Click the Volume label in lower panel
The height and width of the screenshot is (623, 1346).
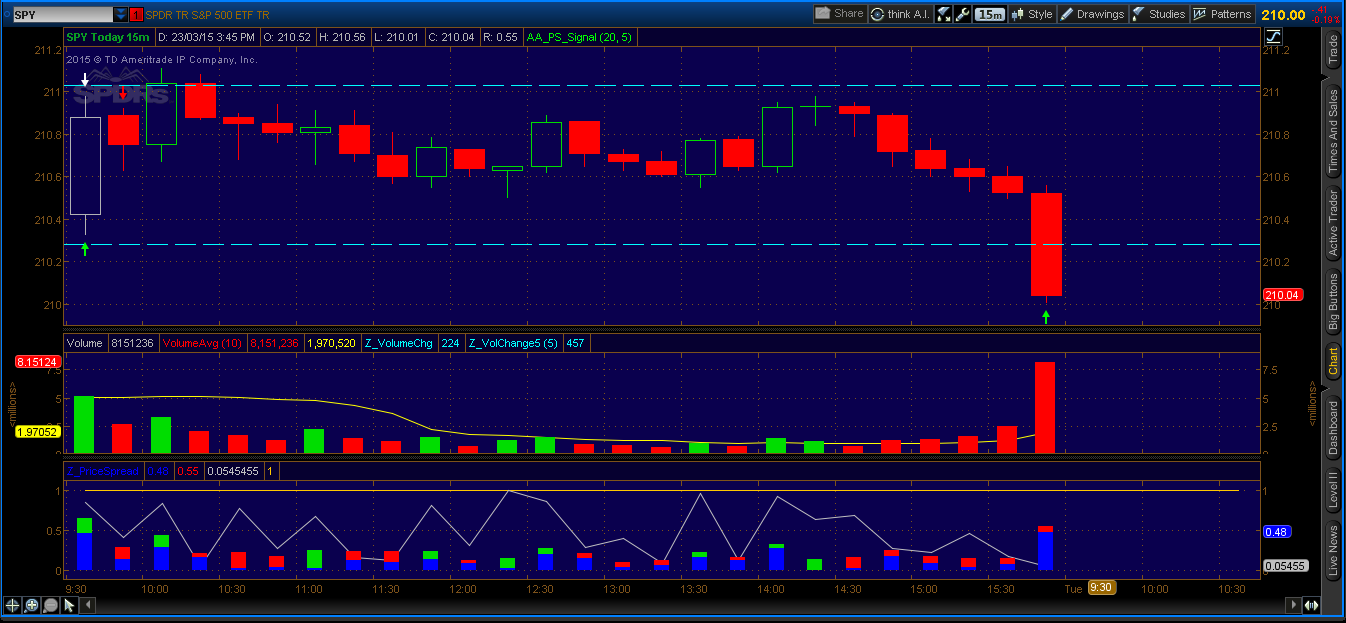[x=84, y=343]
